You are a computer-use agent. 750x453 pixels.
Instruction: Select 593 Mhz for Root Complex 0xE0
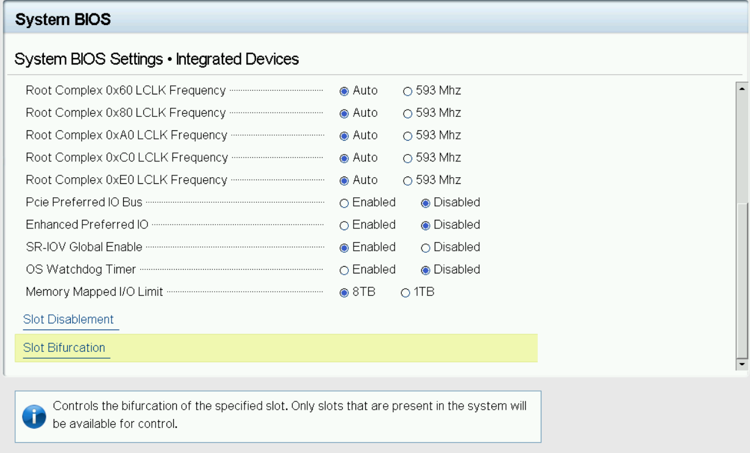pyautogui.click(x=407, y=181)
